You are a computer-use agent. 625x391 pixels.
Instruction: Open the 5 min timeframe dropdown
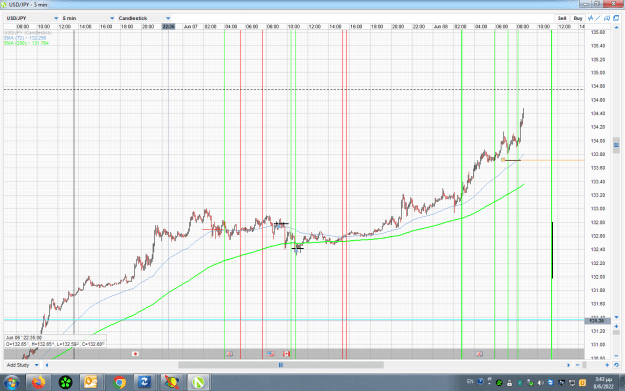tap(88, 18)
